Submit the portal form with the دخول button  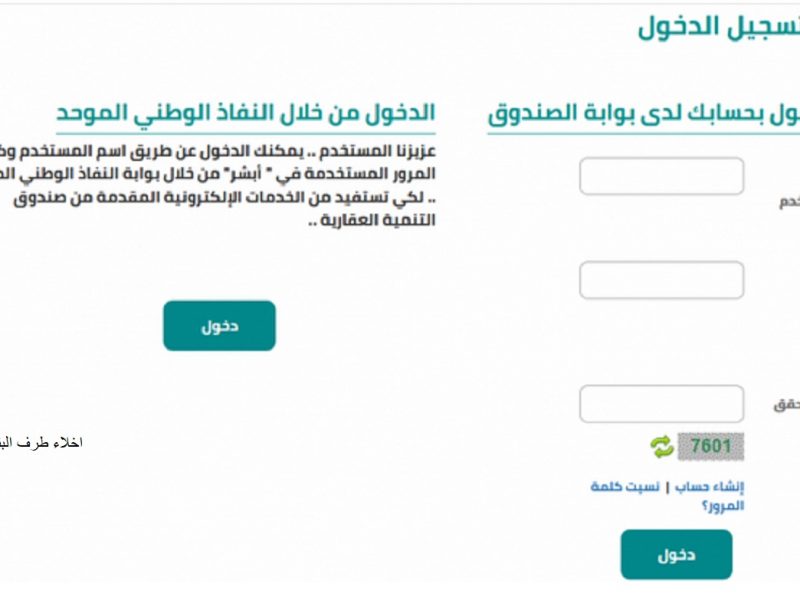tap(676, 555)
